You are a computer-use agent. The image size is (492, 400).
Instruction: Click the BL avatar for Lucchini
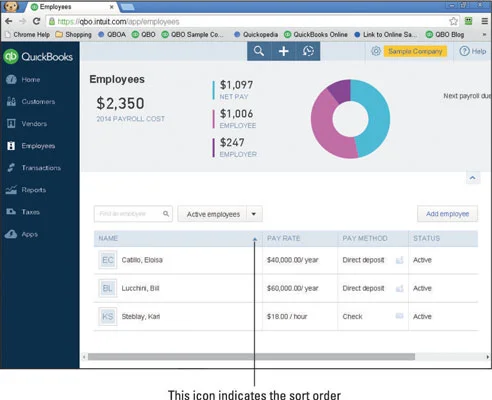(108, 288)
